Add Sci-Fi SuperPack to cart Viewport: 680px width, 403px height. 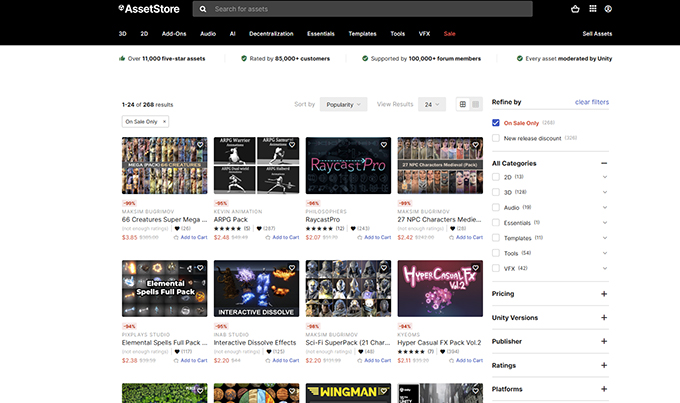pos(375,360)
